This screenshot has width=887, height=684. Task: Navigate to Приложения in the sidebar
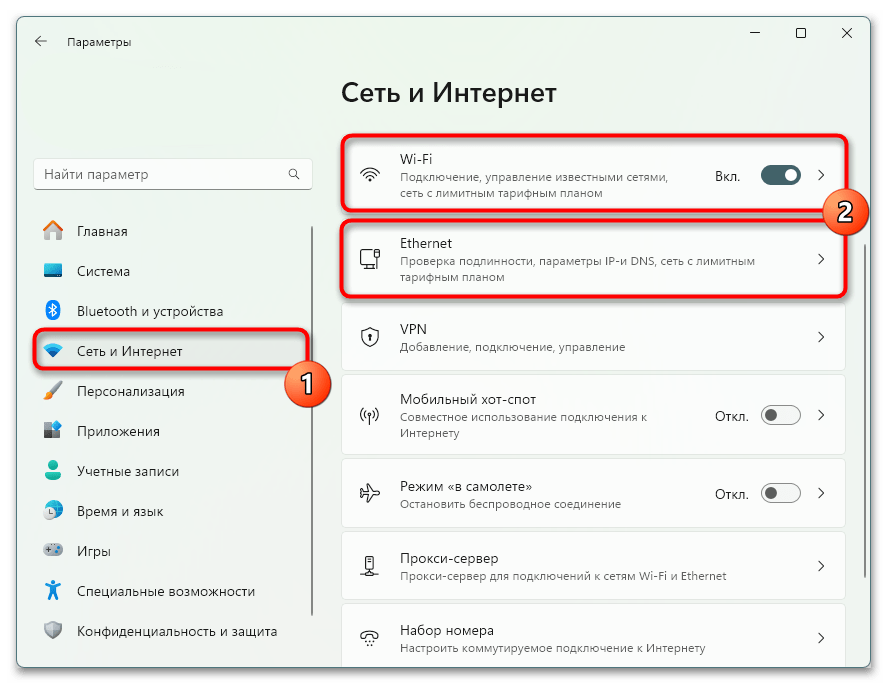coord(172,431)
